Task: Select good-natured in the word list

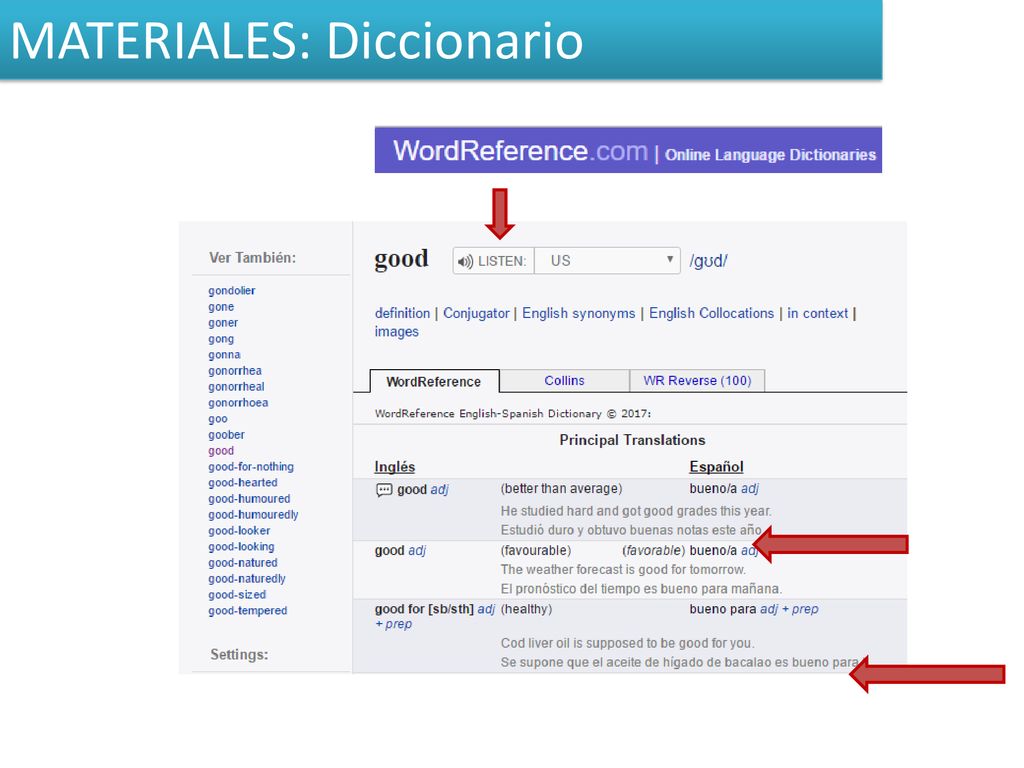Action: click(243, 563)
